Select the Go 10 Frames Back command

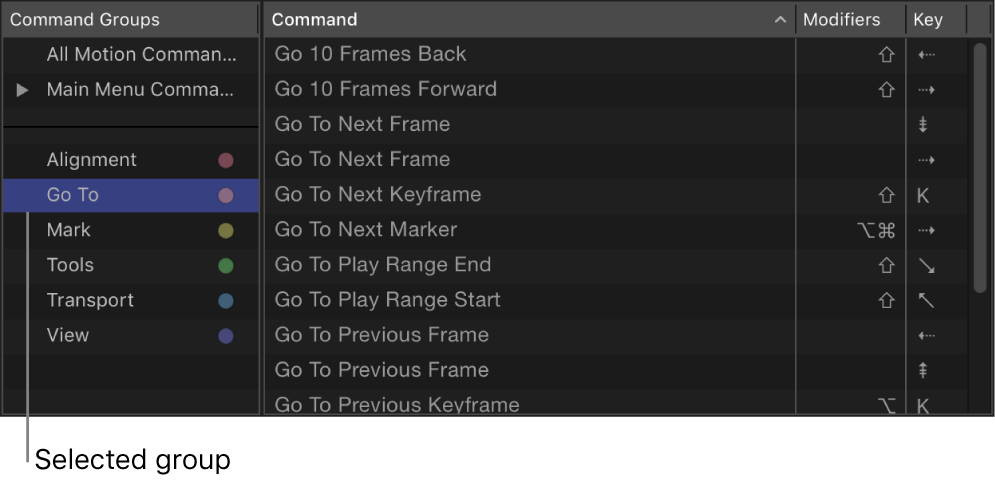pyautogui.click(x=371, y=54)
